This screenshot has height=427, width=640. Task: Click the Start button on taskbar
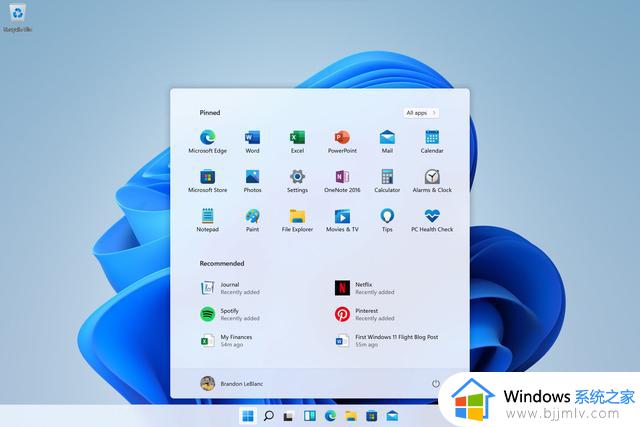pos(248,416)
